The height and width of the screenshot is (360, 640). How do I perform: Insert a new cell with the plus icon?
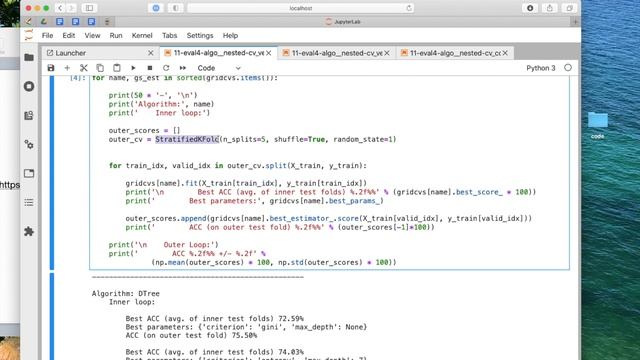[x=67, y=68]
